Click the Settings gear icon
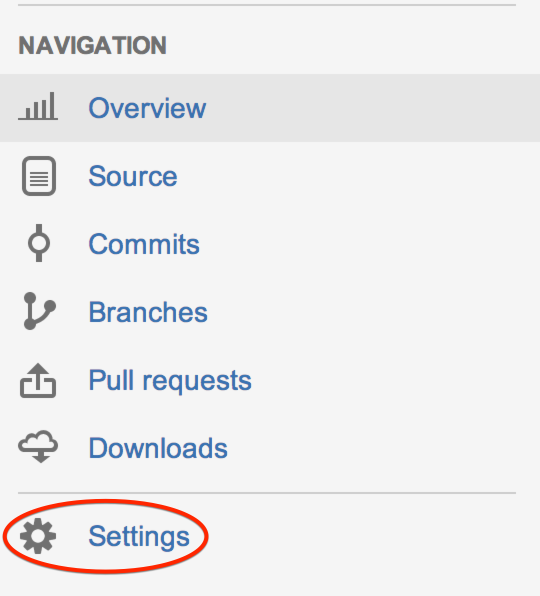Screen dimensions: 540x596 [x=38, y=536]
